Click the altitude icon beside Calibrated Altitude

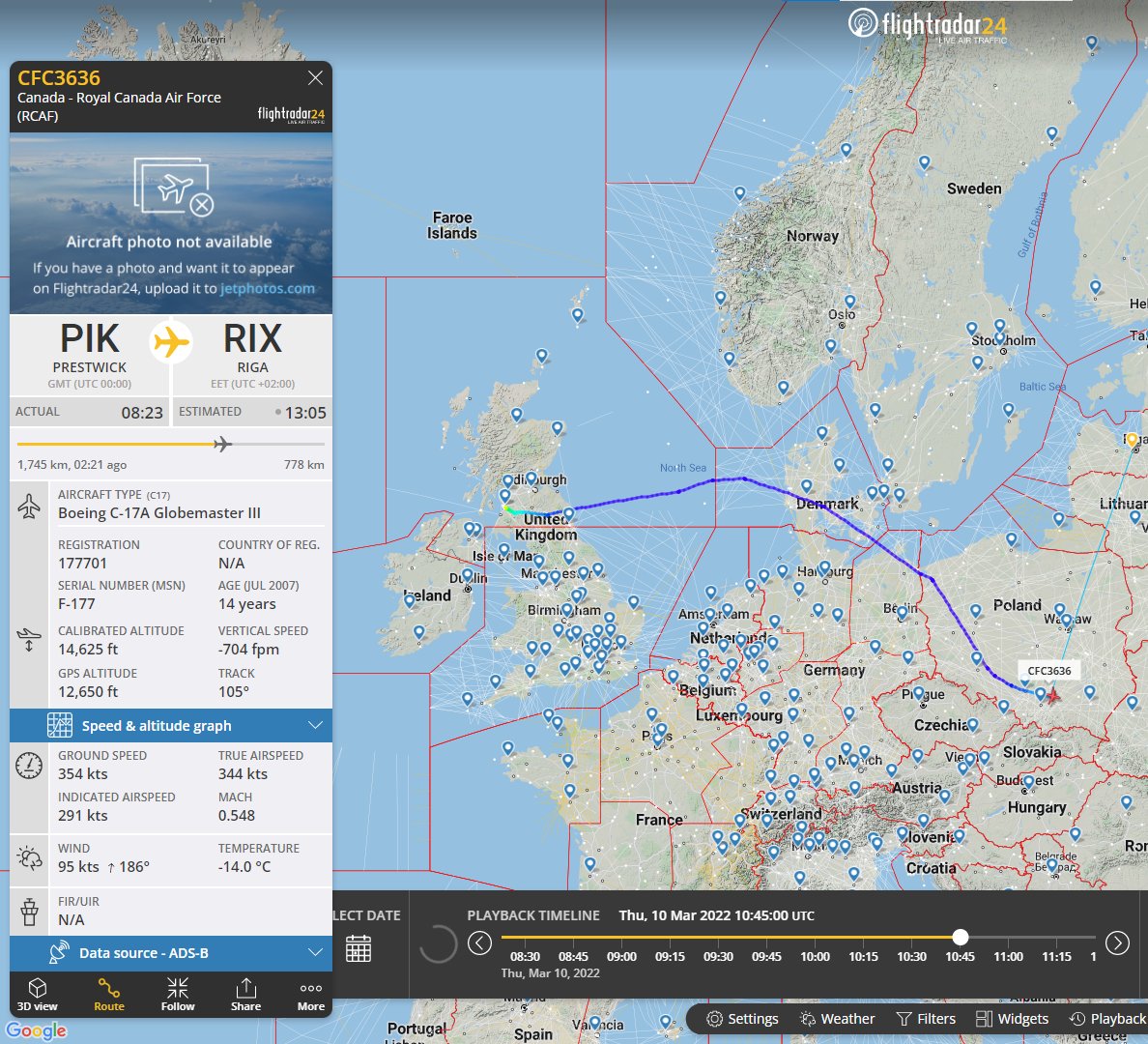[29, 640]
